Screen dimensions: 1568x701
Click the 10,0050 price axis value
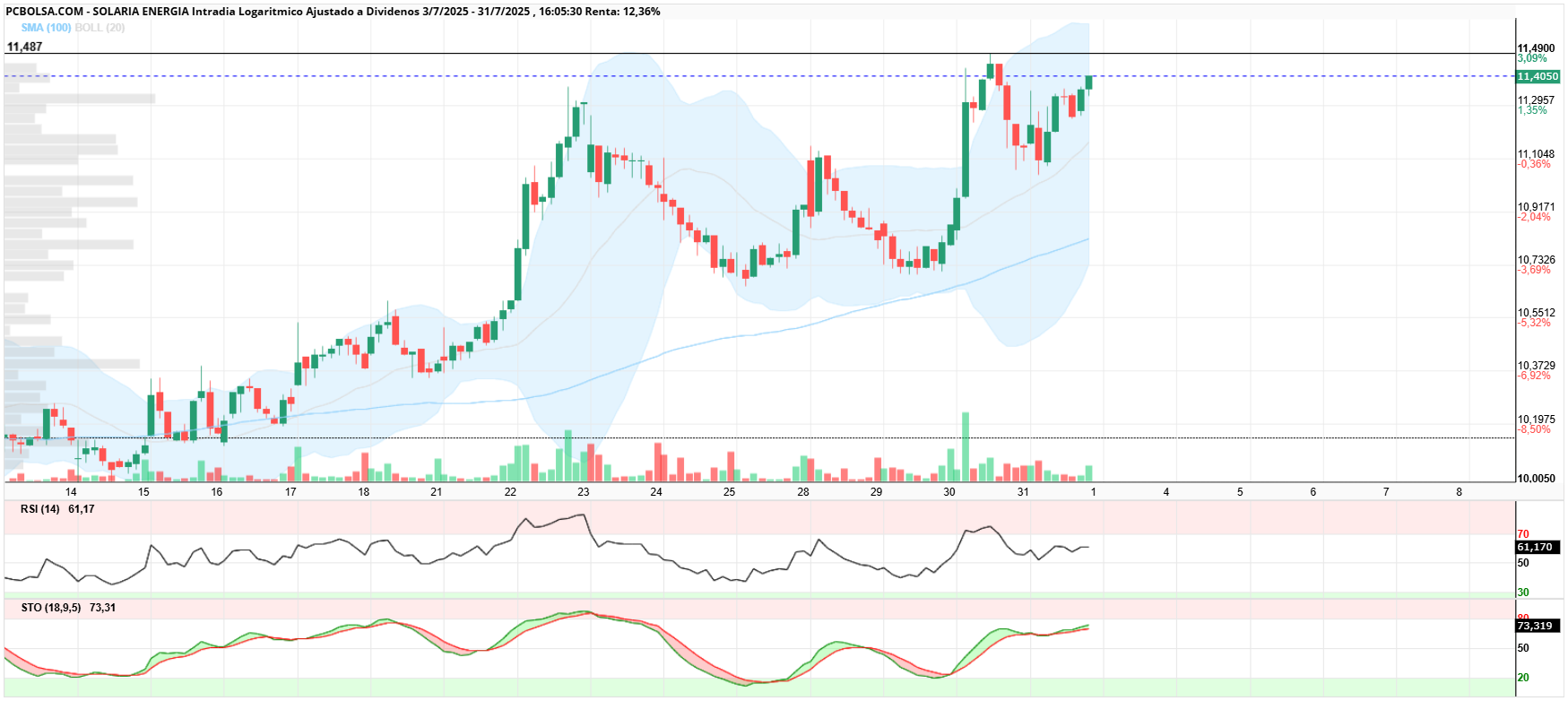[1536, 479]
